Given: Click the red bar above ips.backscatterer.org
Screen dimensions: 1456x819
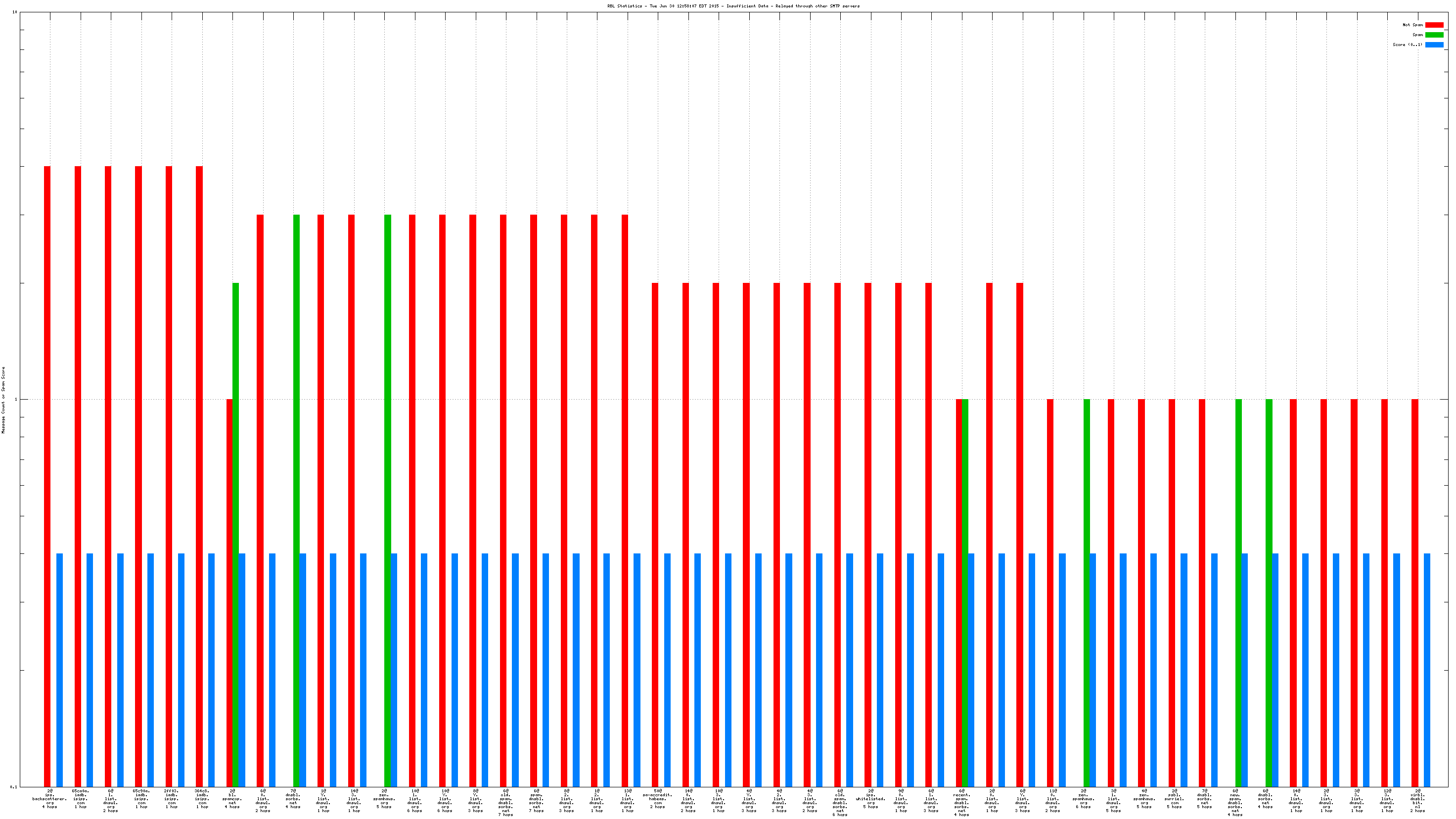Looking at the screenshot, I should pos(47,475).
